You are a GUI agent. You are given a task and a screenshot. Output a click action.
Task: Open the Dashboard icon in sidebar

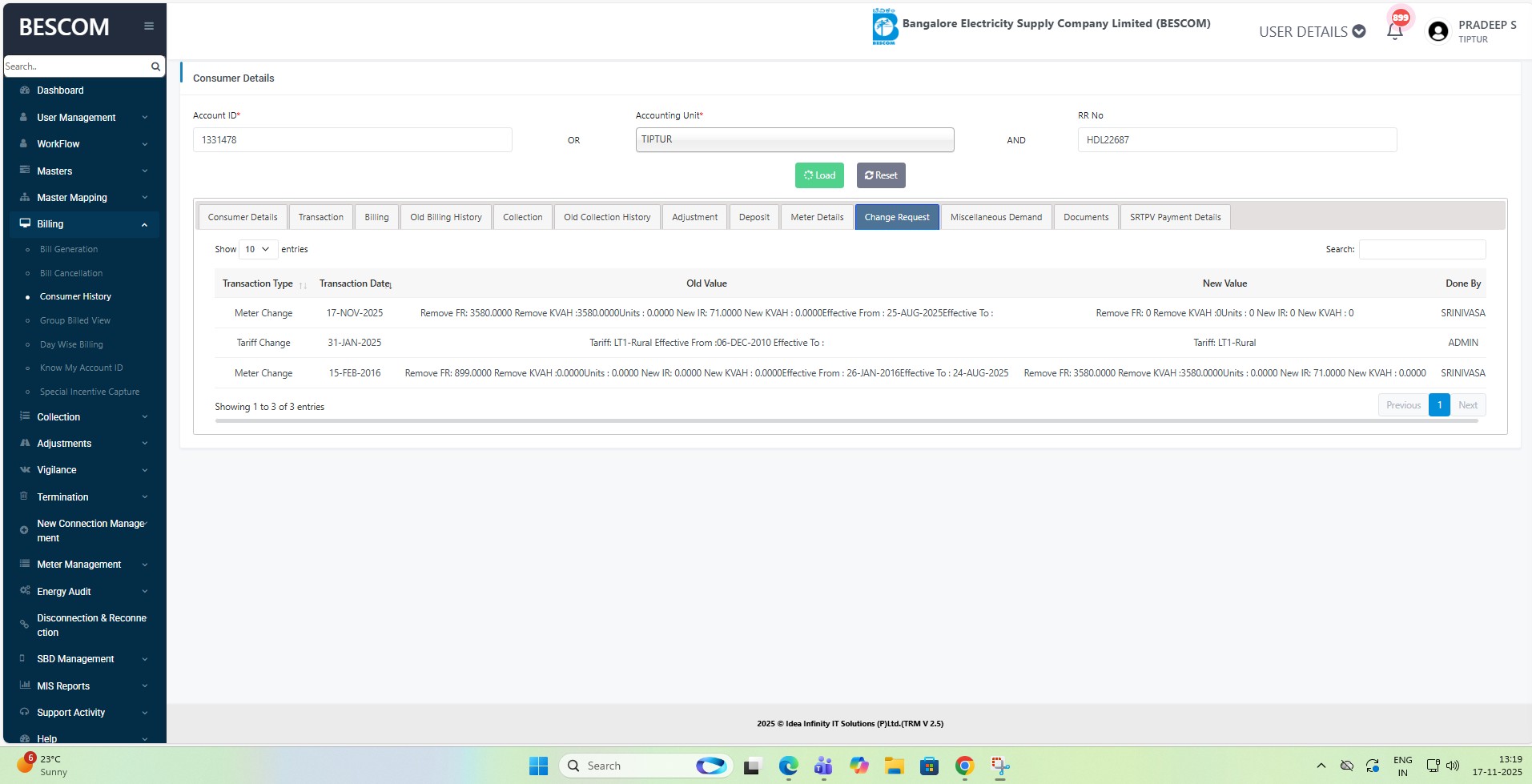coord(25,90)
